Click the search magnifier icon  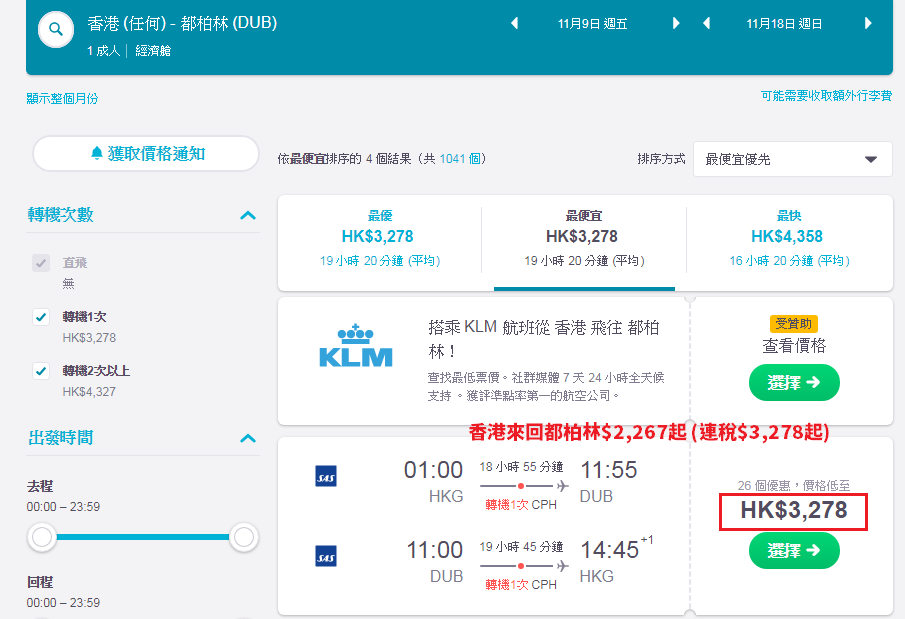point(55,29)
